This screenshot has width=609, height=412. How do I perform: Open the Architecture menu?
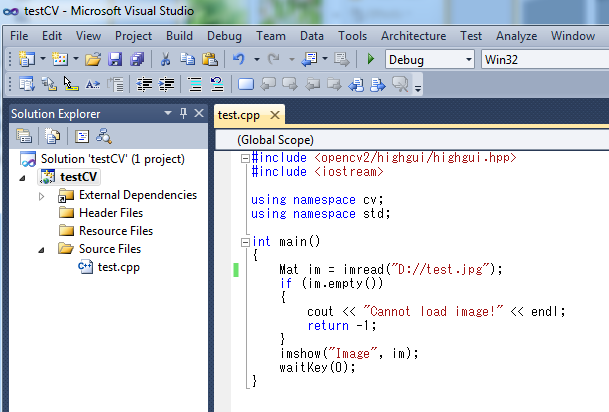coord(413,36)
